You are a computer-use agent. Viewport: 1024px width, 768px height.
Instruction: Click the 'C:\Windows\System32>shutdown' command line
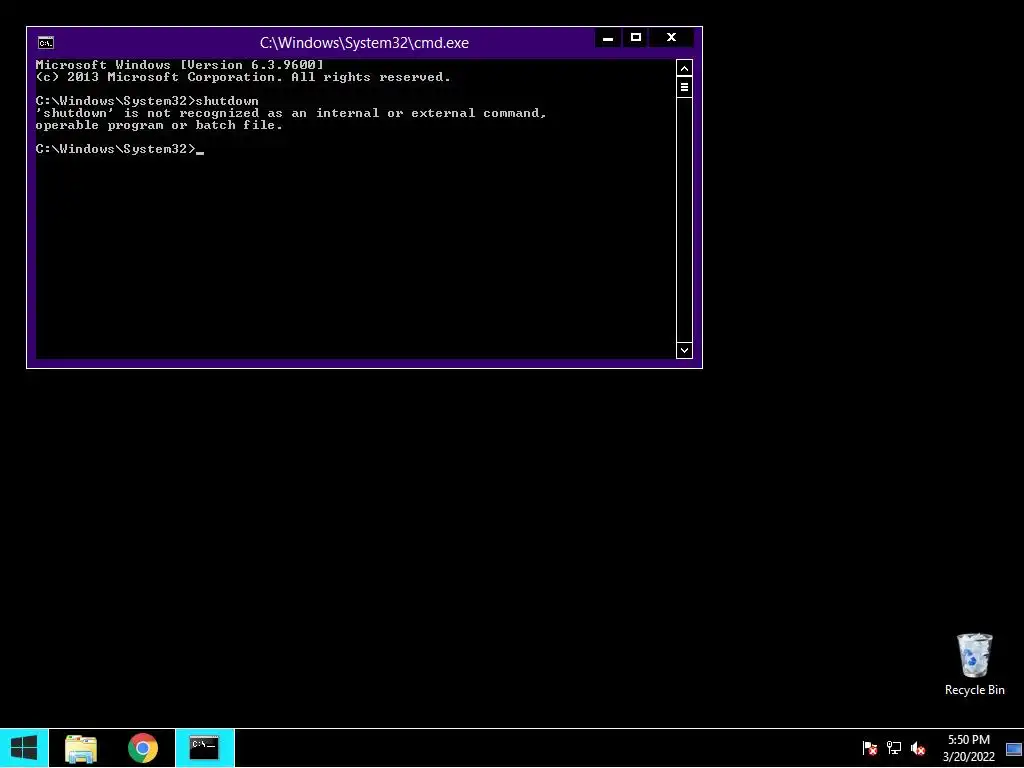(x=147, y=101)
